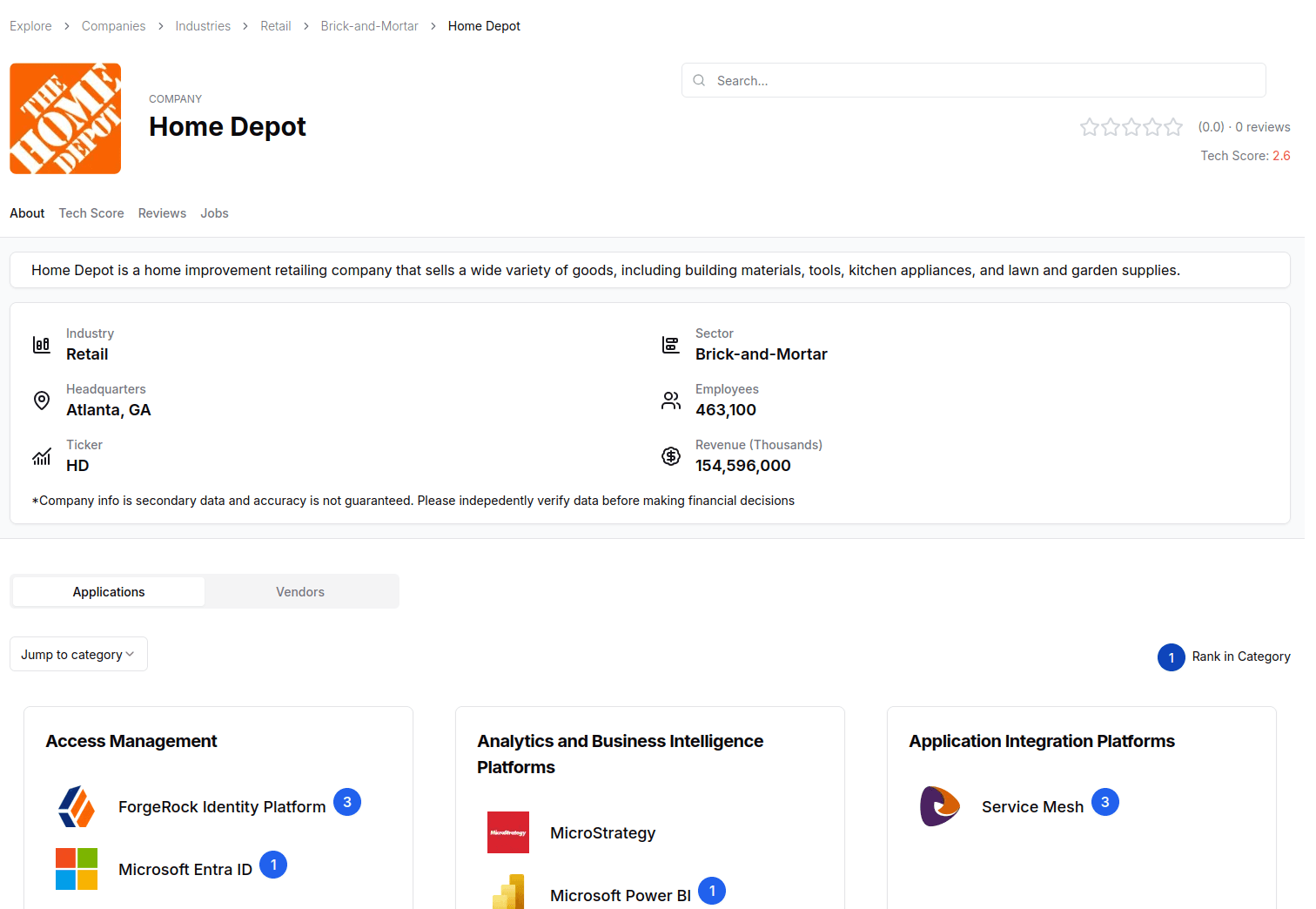Click the fifth rating star

point(1173,127)
